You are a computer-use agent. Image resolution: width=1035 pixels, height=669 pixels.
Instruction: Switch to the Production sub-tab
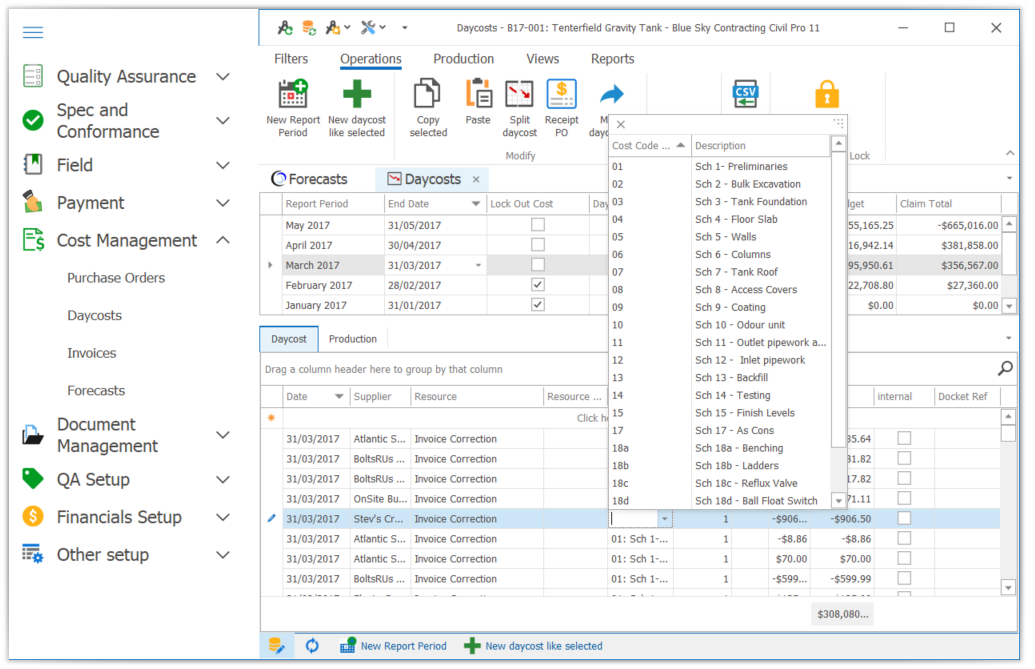pyautogui.click(x=352, y=338)
